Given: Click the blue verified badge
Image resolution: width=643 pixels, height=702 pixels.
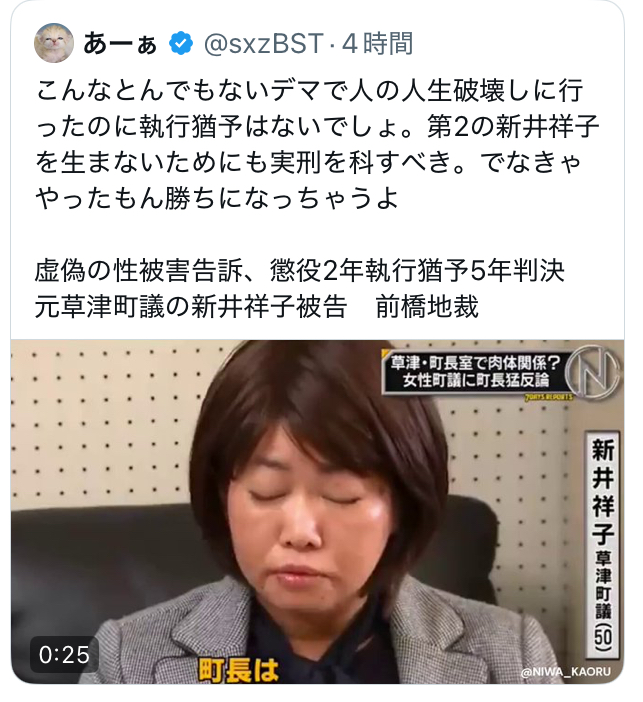Looking at the screenshot, I should (181, 43).
